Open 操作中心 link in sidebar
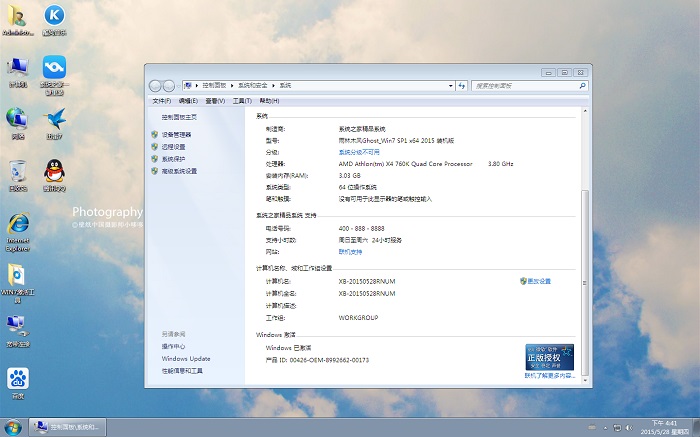The width and height of the screenshot is (700, 437). [173, 346]
